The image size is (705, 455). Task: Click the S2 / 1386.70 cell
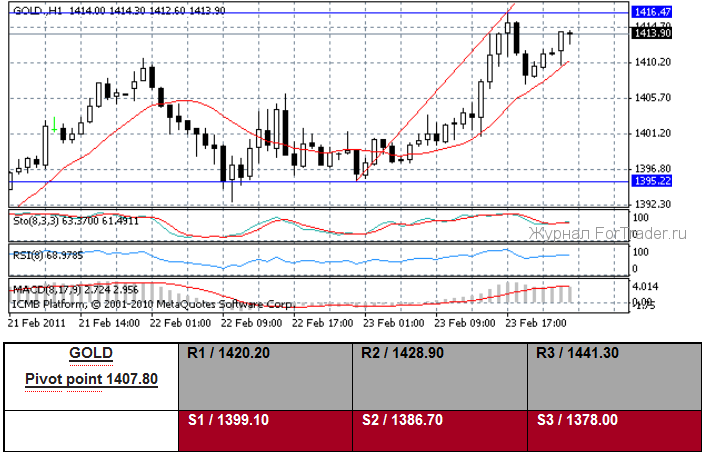click(x=440, y=431)
